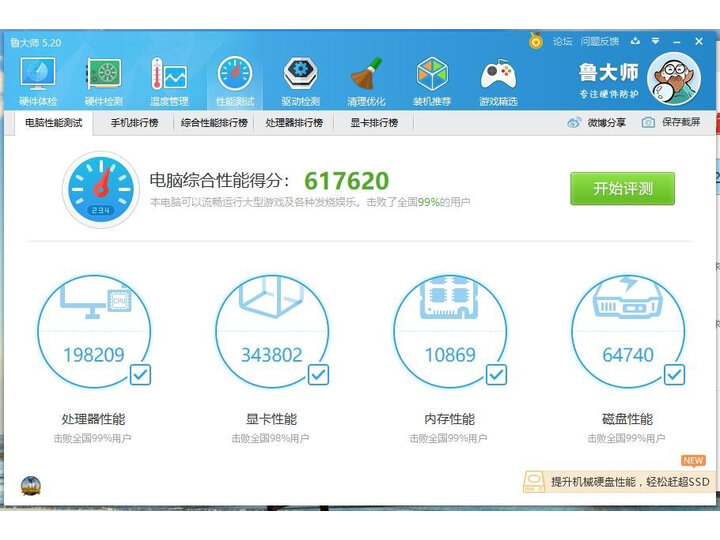Image resolution: width=720 pixels, height=540 pixels.
Task: Open the 问题反馈 feedback link
Action: (599, 41)
